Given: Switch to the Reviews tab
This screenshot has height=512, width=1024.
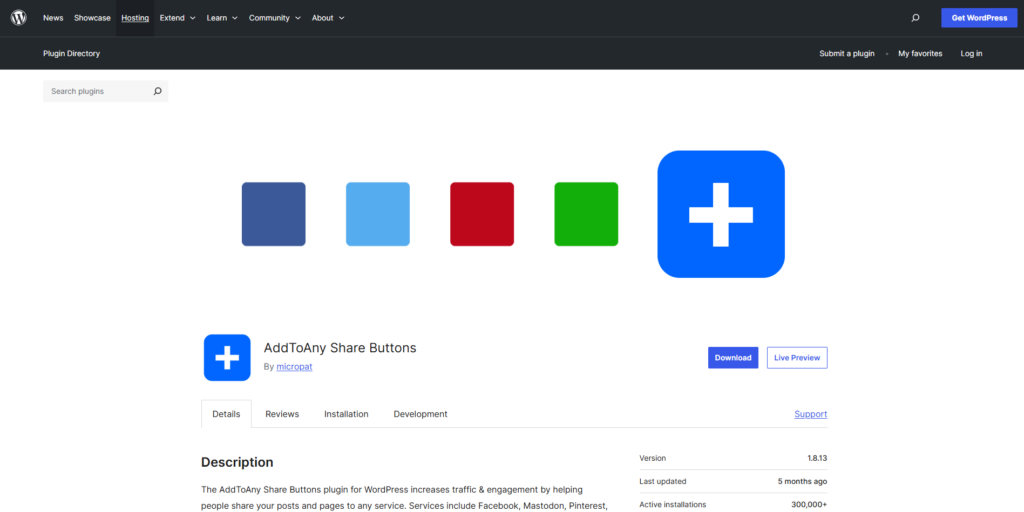Looking at the screenshot, I should [282, 414].
